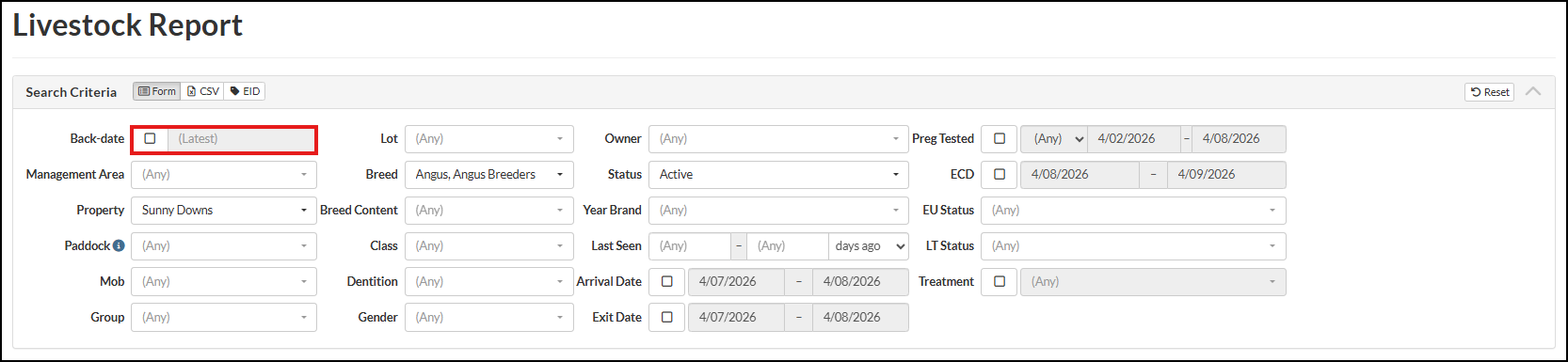This screenshot has height=362, width=1568.
Task: Open the Lot dropdown
Action: (x=489, y=138)
